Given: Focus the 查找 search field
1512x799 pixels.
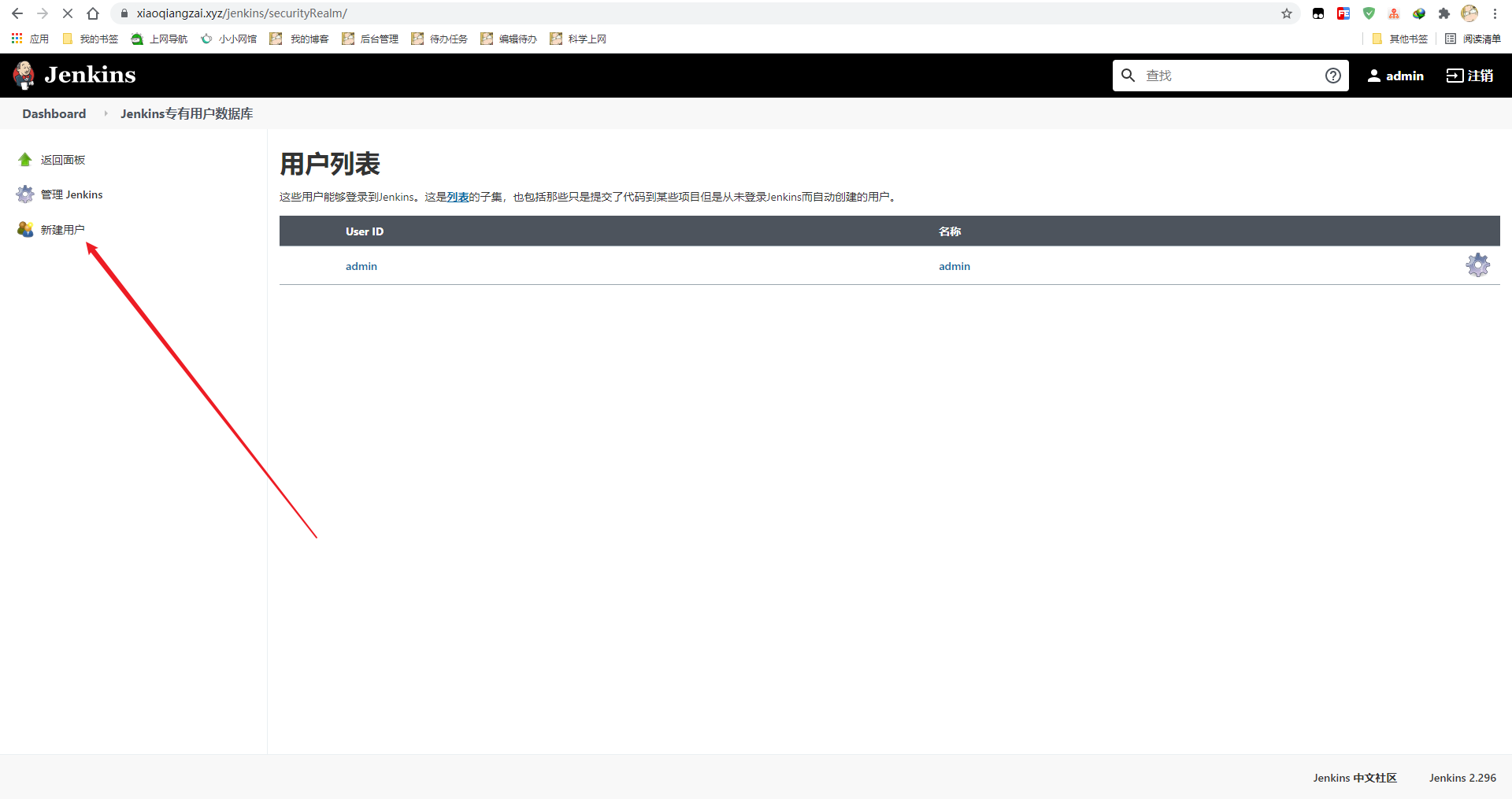Looking at the screenshot, I should (1230, 76).
